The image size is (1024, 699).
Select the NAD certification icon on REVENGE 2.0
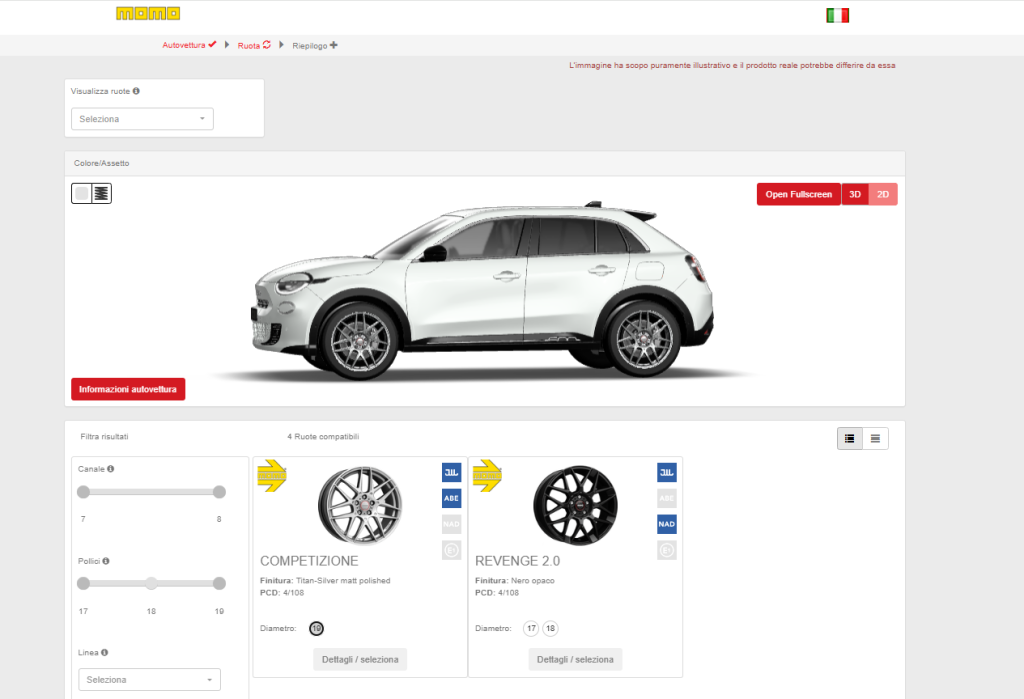[667, 523]
